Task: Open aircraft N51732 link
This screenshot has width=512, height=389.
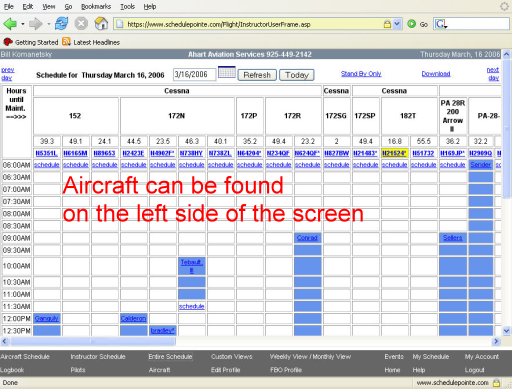Action: 423,153
